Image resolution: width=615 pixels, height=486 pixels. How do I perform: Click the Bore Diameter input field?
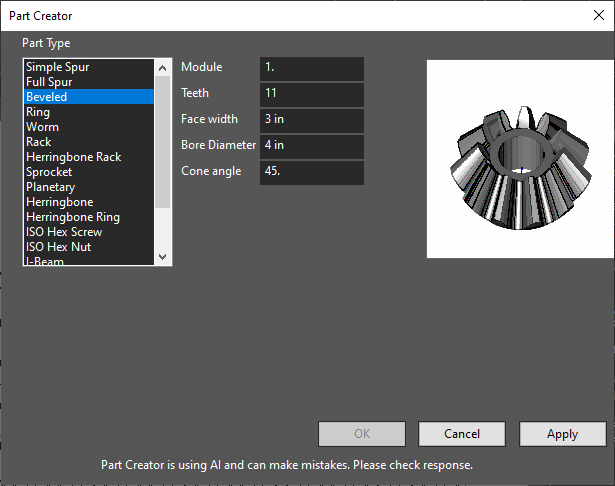pyautogui.click(x=312, y=147)
